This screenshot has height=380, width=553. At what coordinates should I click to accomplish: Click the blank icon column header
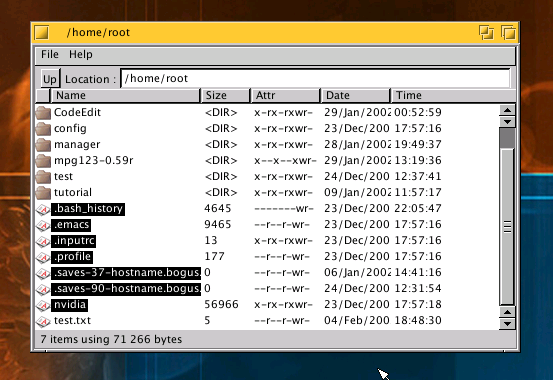click(43, 95)
